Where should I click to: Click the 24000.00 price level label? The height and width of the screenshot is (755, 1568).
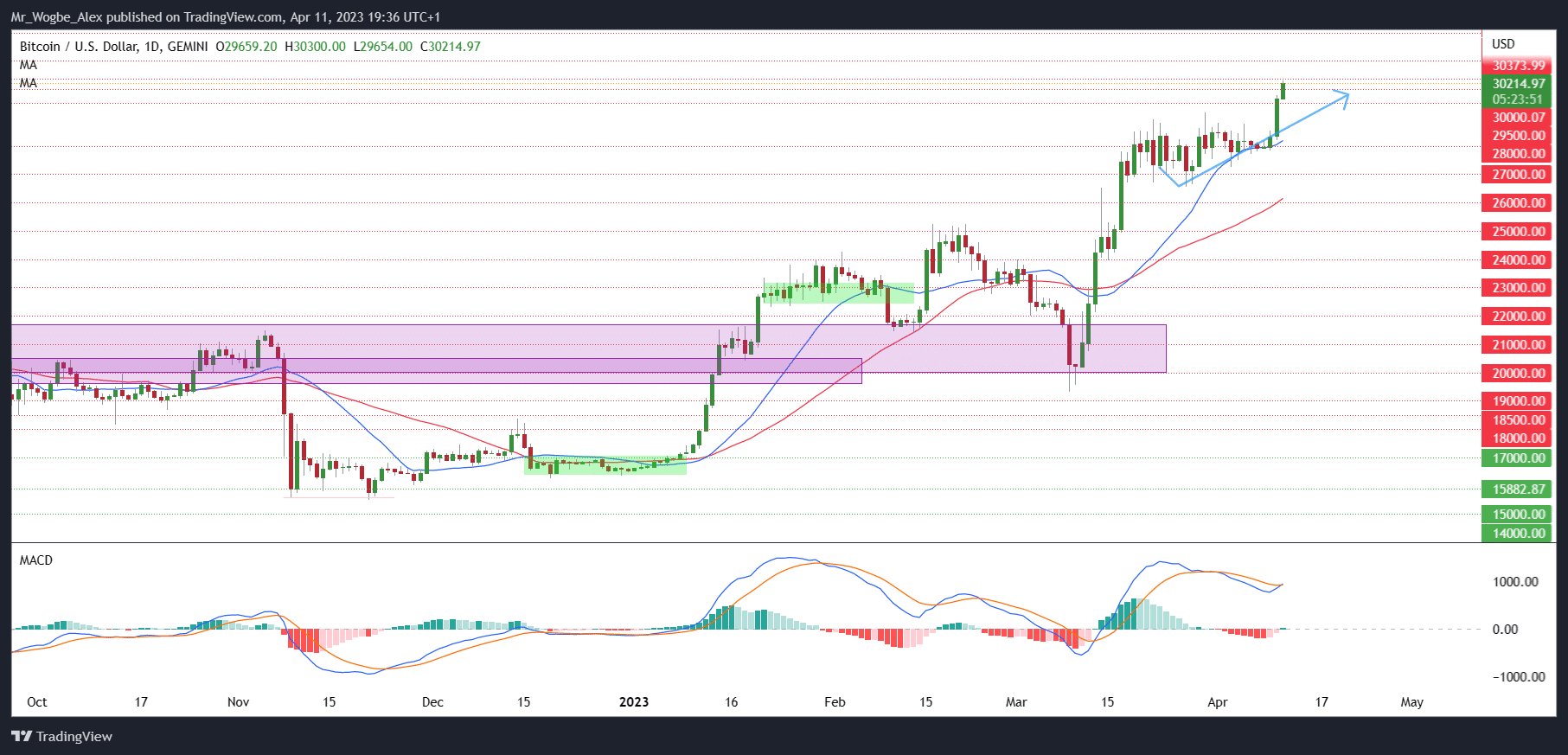tap(1517, 260)
